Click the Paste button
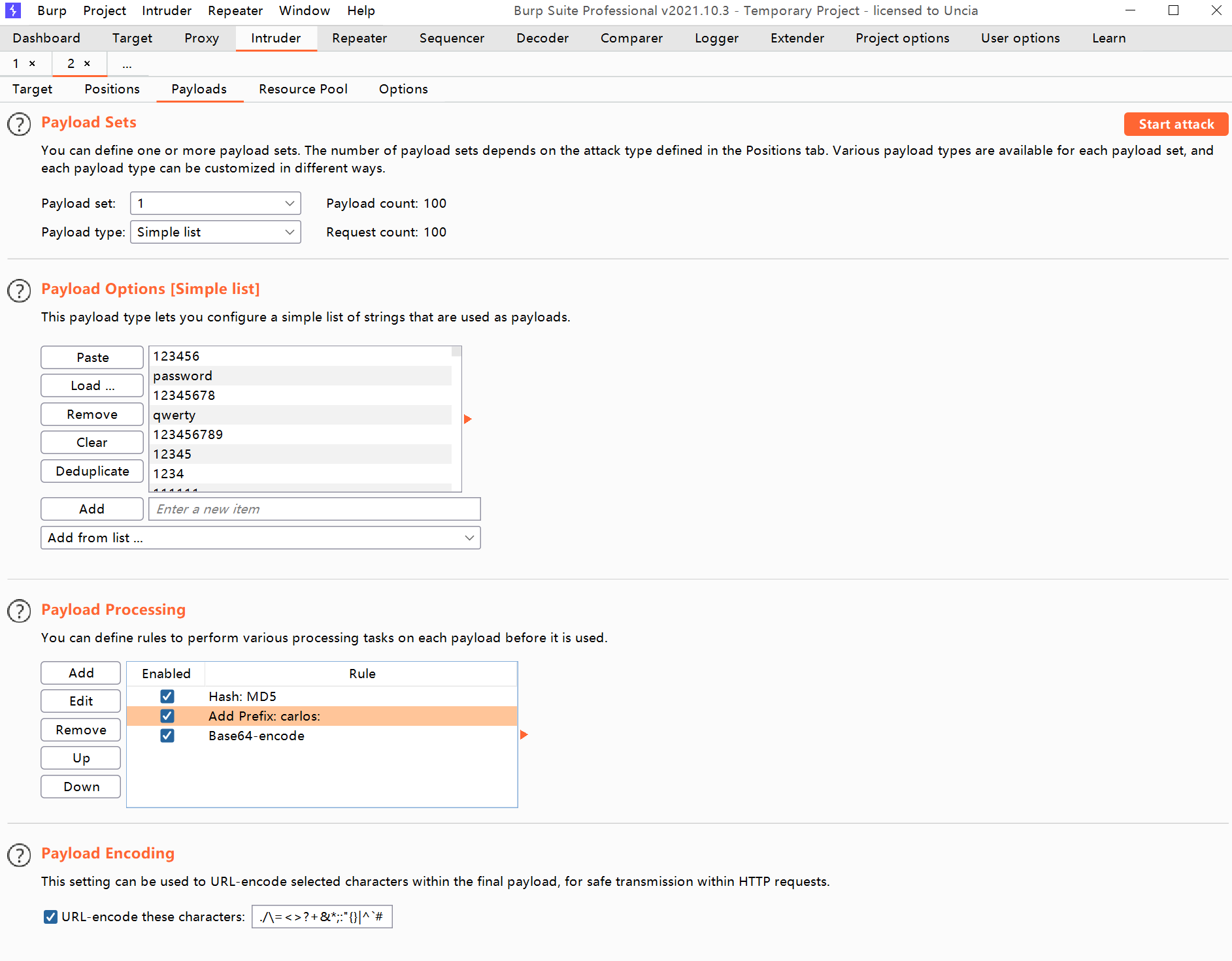The image size is (1232, 961). click(92, 357)
